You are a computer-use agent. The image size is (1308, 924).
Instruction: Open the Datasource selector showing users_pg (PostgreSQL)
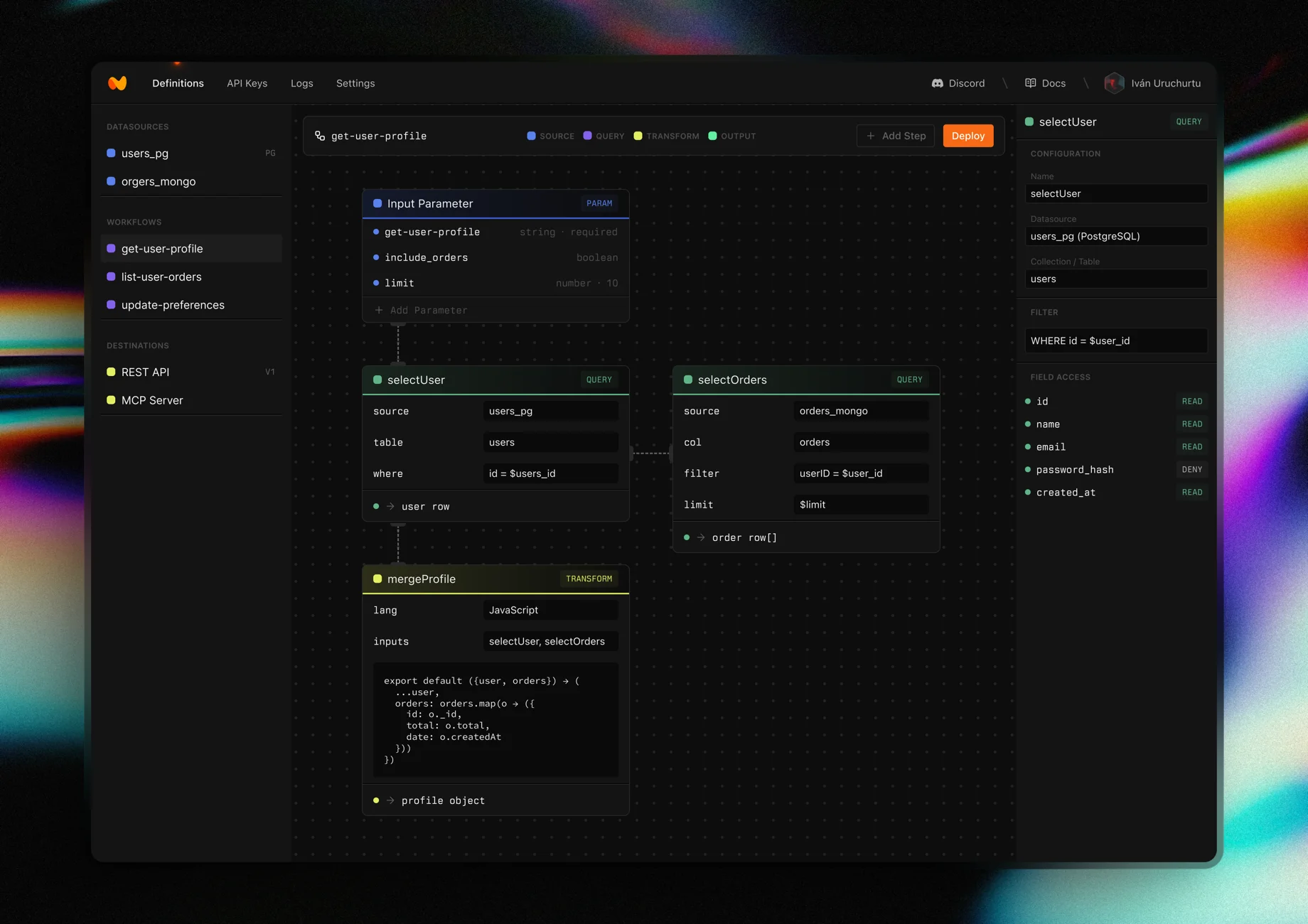(1116, 236)
